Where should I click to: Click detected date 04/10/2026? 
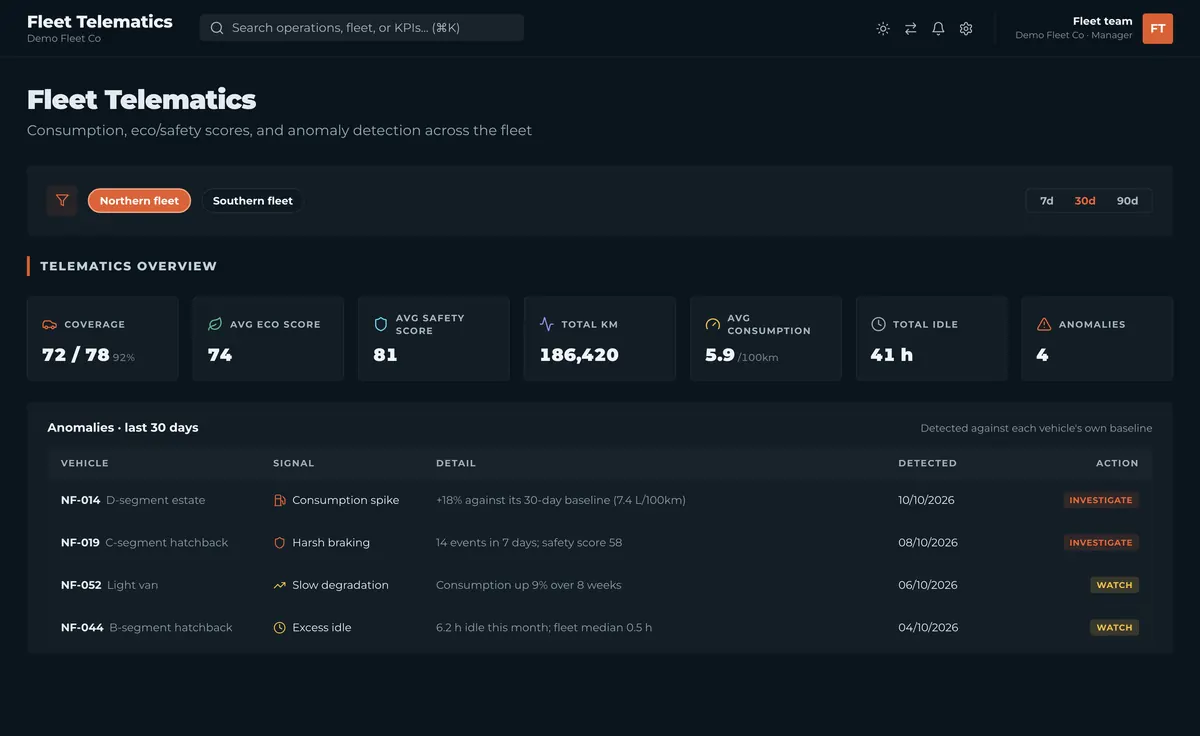pos(928,628)
